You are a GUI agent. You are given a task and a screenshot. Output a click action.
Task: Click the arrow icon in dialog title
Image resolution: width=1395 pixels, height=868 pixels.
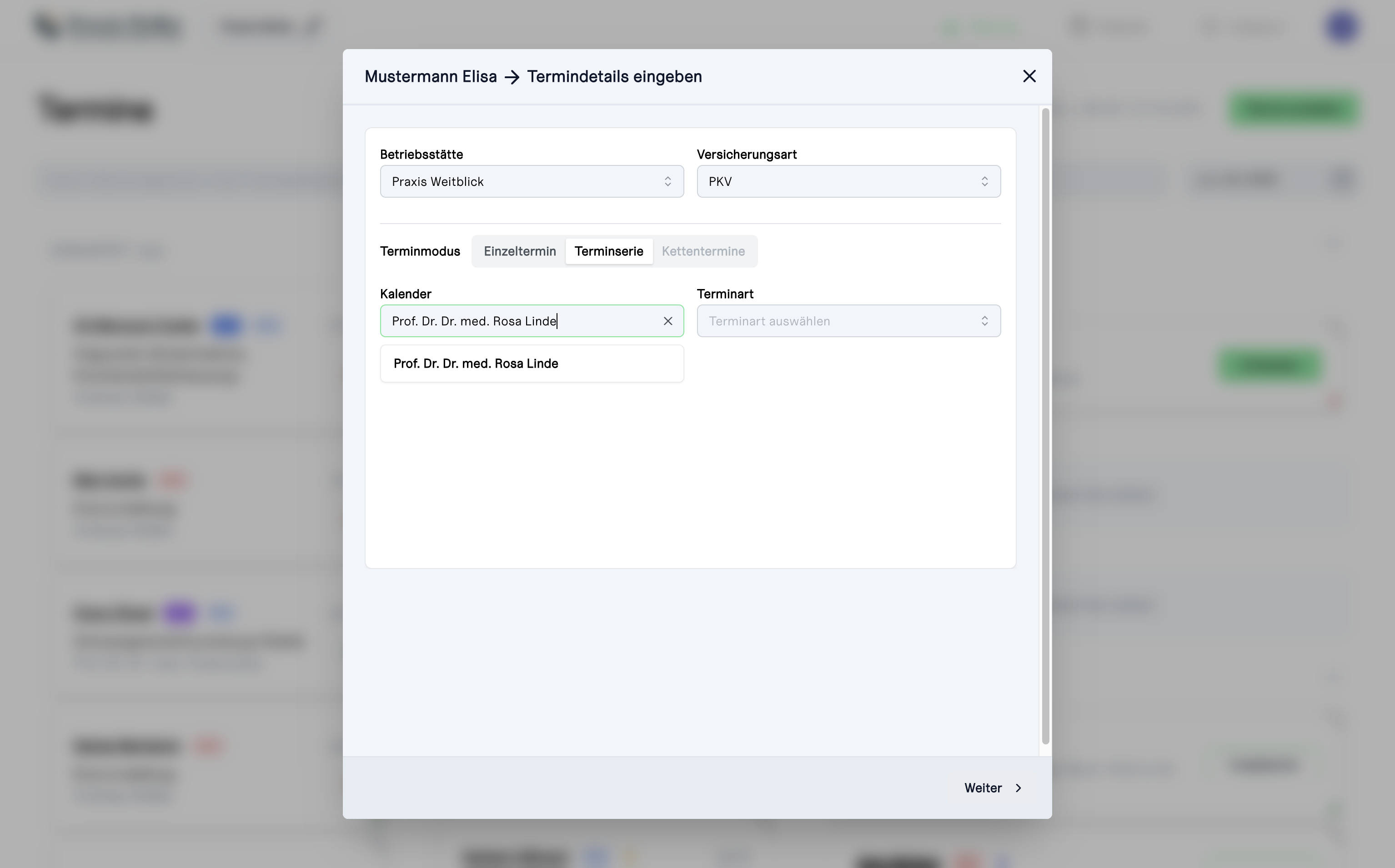click(512, 77)
